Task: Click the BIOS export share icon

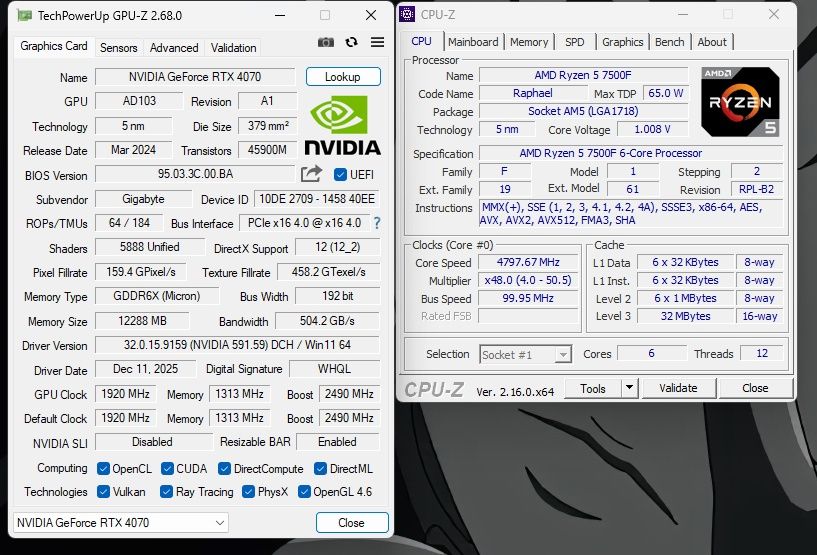Action: (x=311, y=174)
